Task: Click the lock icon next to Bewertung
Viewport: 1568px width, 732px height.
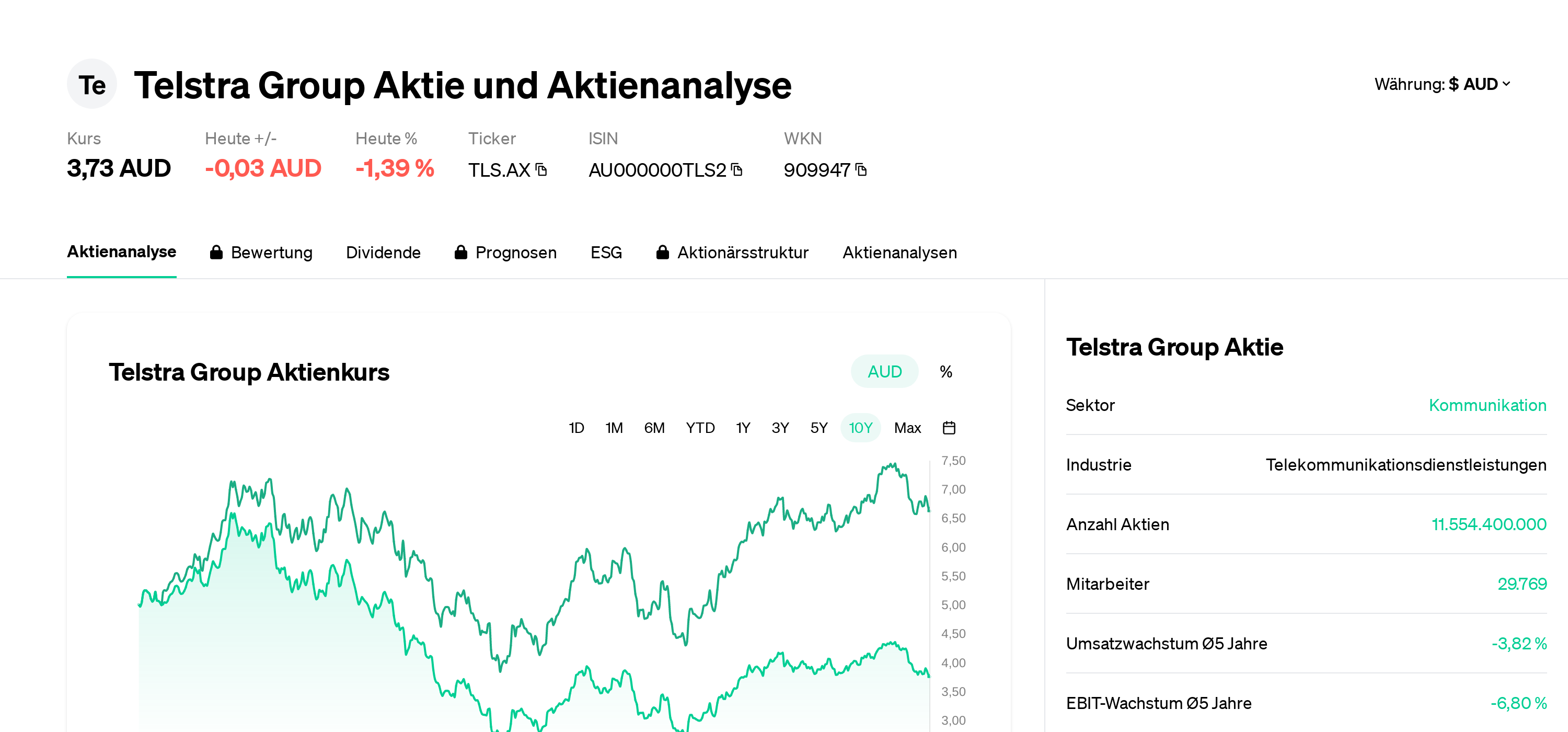Action: (x=216, y=251)
